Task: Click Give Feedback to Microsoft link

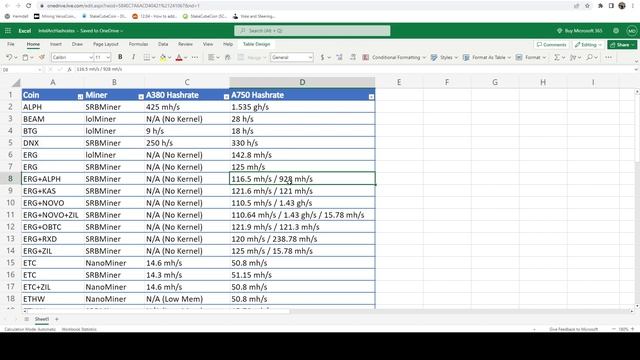Action: pyautogui.click(x=573, y=329)
